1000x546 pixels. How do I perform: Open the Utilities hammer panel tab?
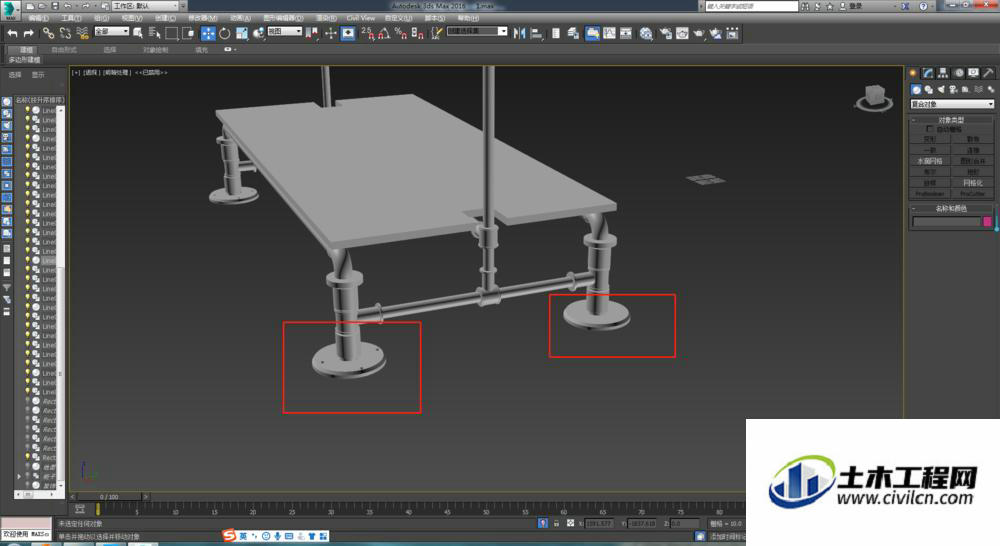988,73
